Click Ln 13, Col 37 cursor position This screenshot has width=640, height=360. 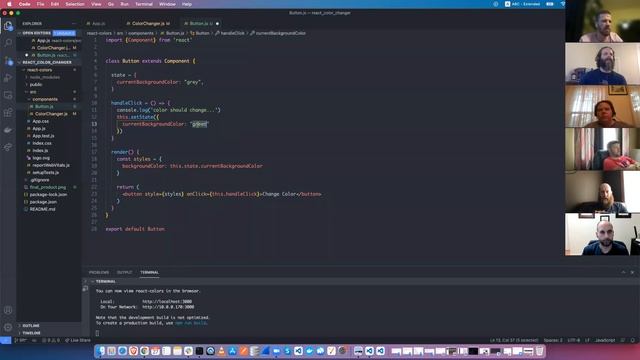(514, 340)
